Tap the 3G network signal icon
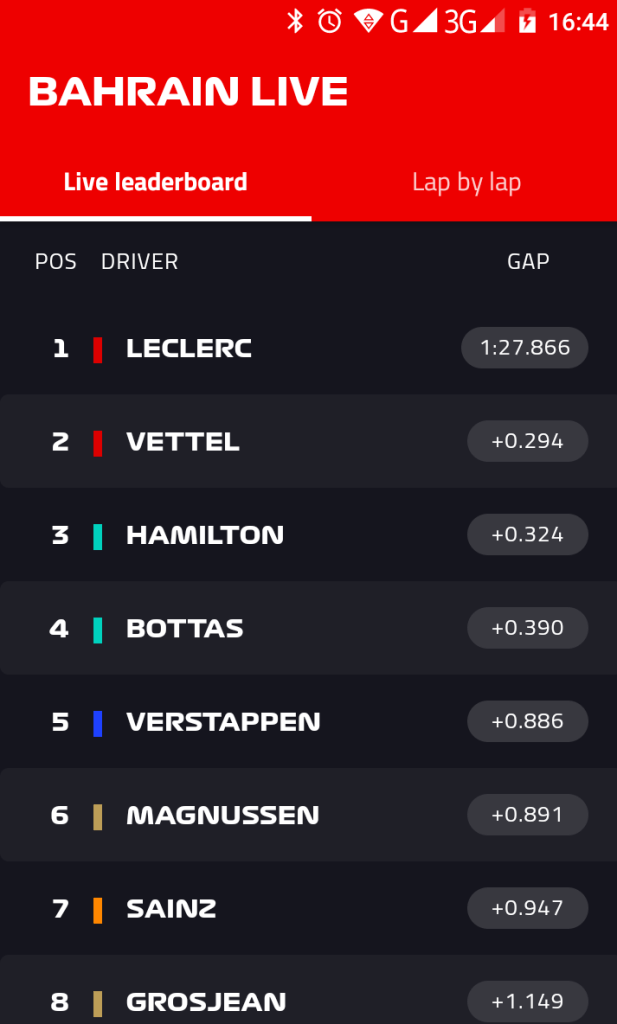Screen dimensions: 617x1024 click(x=472, y=21)
